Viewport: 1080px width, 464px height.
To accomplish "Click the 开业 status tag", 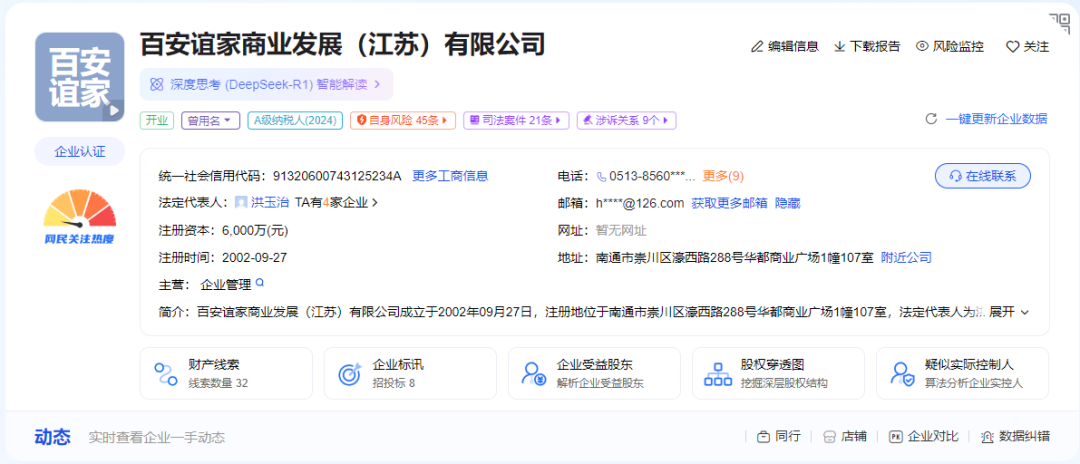I will click(158, 120).
